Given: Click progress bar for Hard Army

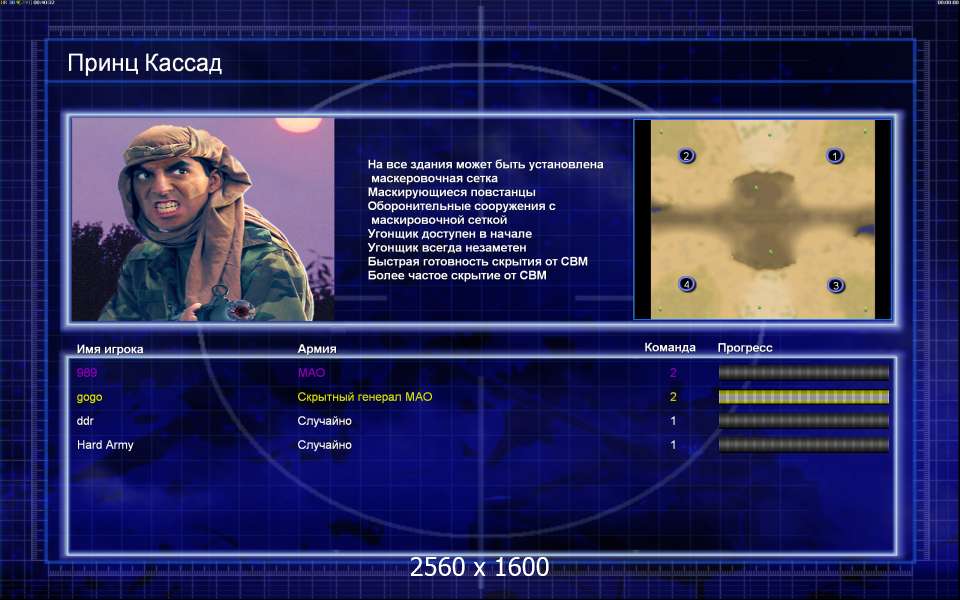Looking at the screenshot, I should click(x=803, y=444).
